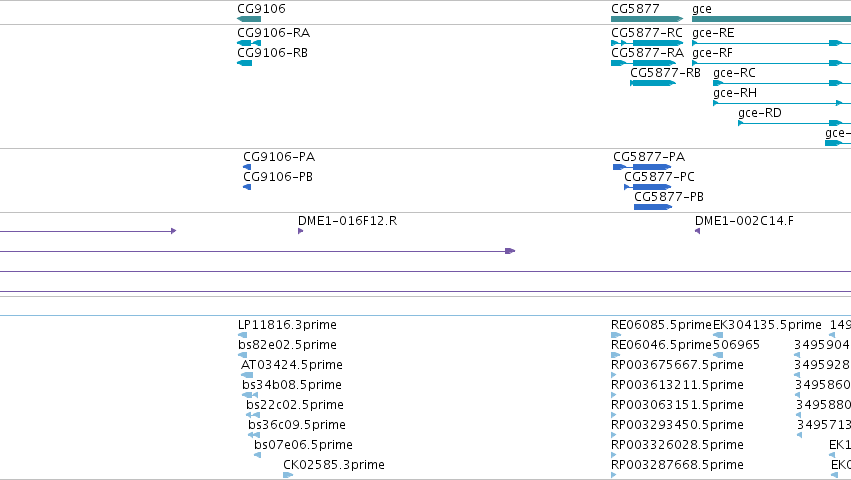Click EST label EK304135.5prime

click(767, 325)
